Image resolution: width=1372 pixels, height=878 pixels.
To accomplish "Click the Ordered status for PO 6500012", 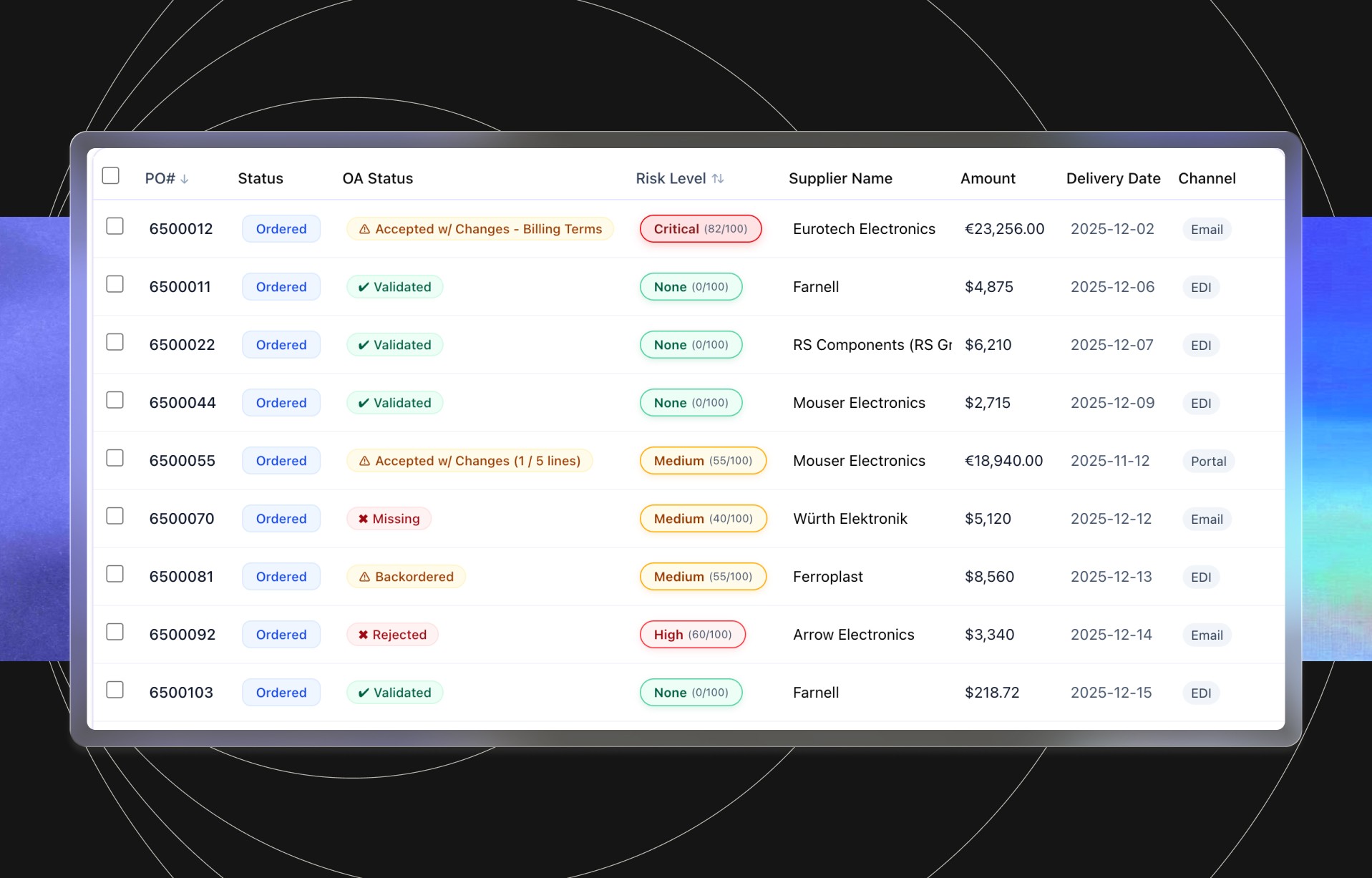I will [281, 229].
